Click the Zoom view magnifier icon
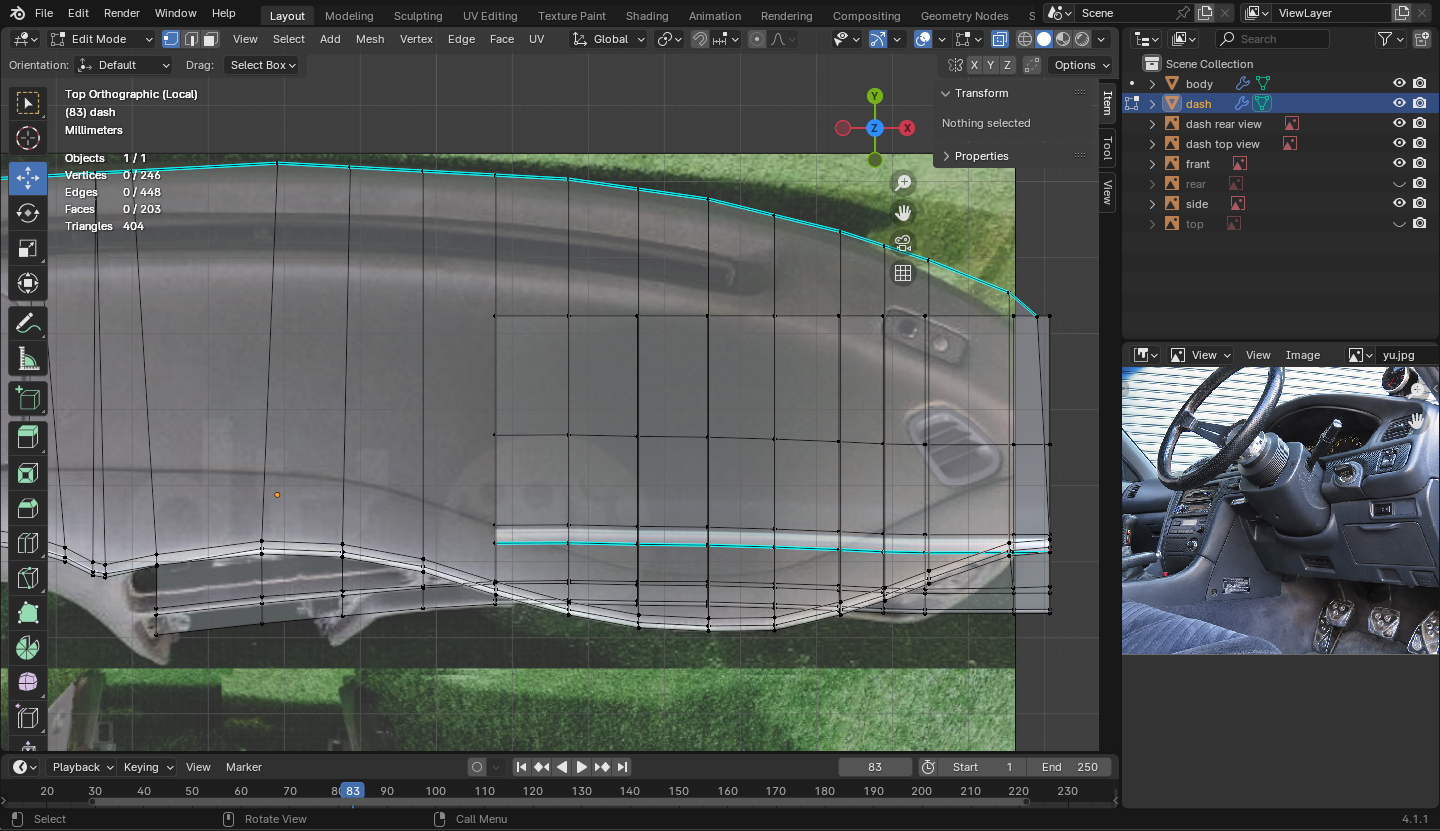Screen dimensions: 1440x831 [903, 183]
